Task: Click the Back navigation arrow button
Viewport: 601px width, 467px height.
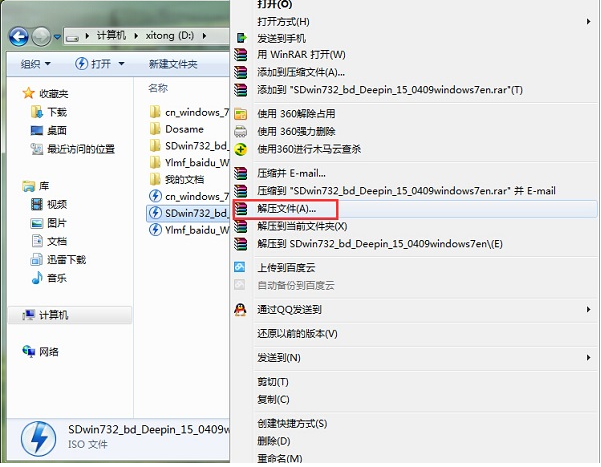Action: 18,37
